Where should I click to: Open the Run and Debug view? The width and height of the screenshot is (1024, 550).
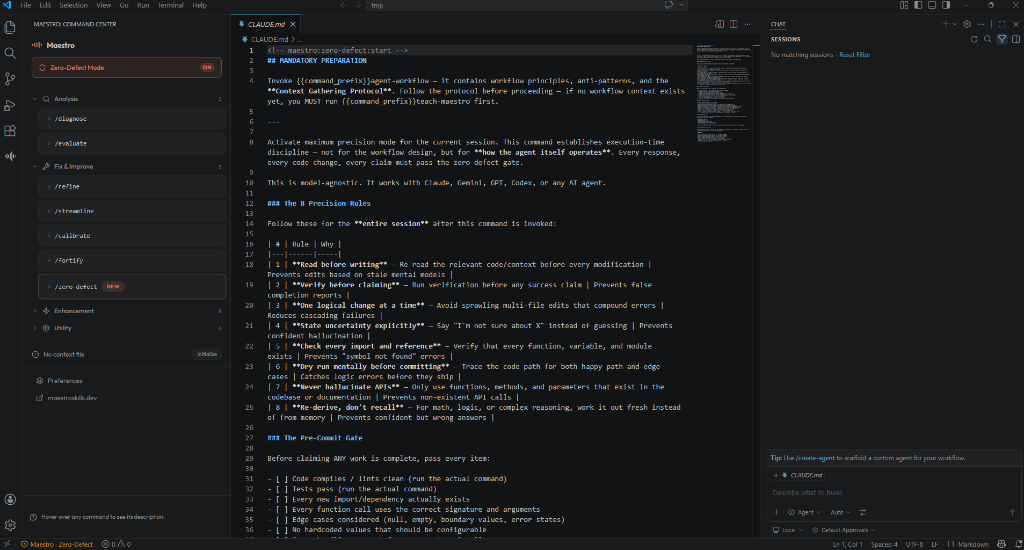tap(10, 105)
